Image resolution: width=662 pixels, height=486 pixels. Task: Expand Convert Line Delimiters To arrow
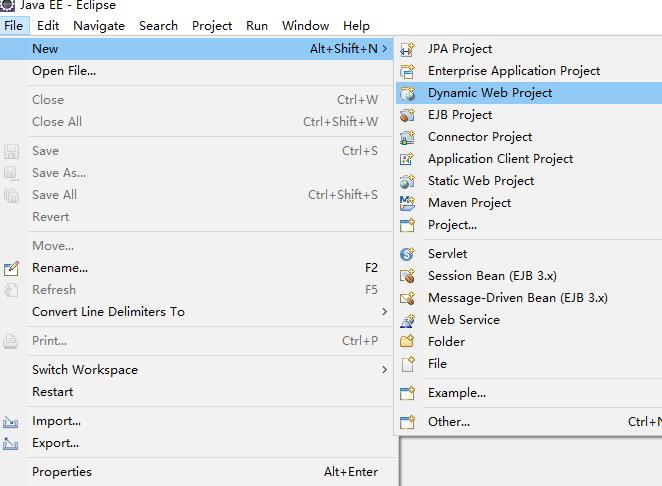[x=384, y=312]
